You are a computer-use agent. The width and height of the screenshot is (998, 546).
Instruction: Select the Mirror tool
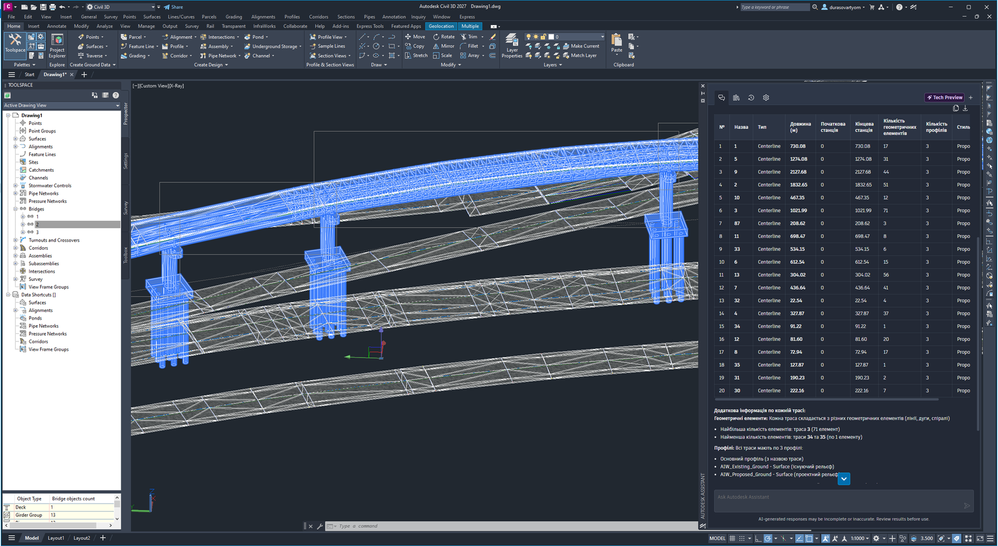point(443,46)
